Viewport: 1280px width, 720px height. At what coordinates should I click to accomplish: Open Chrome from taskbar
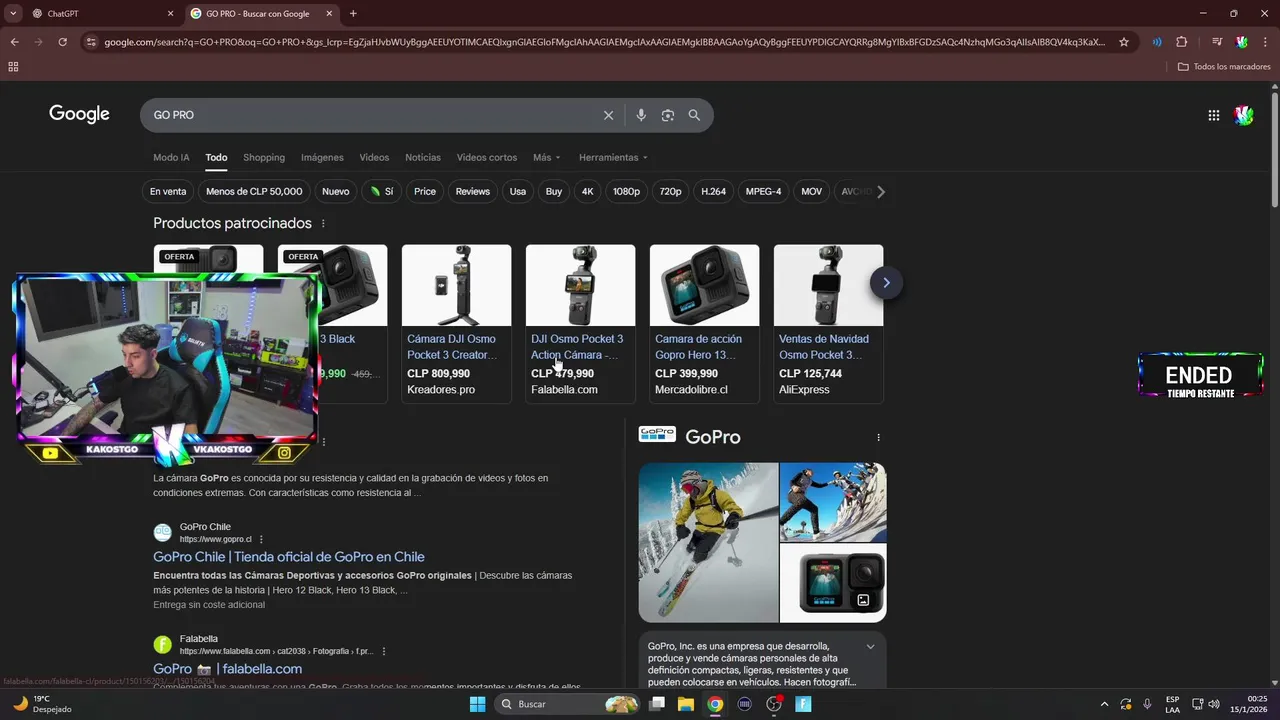715,704
